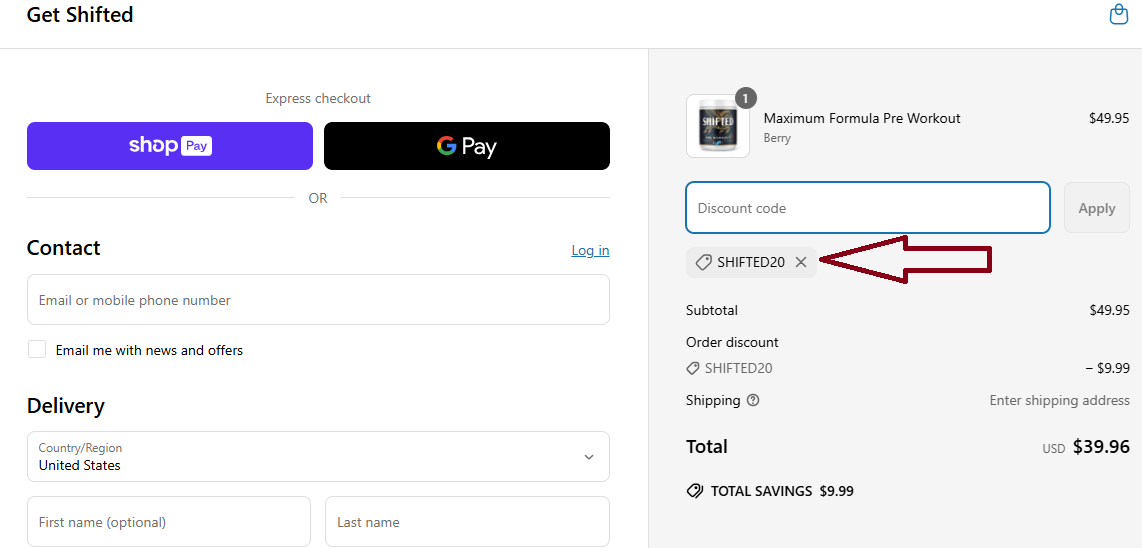Click the Enter shipping address text

[x=1060, y=400]
